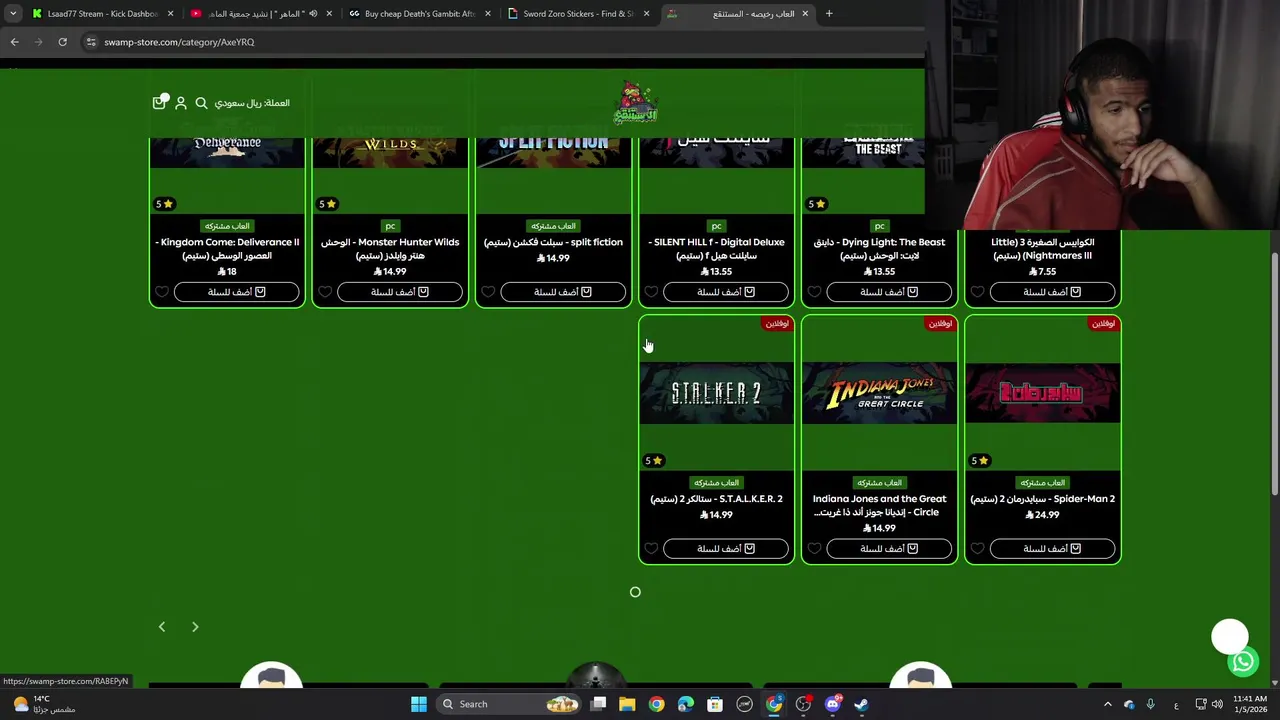Click the swamp store logo in header
The width and height of the screenshot is (1280, 720).
635,103
